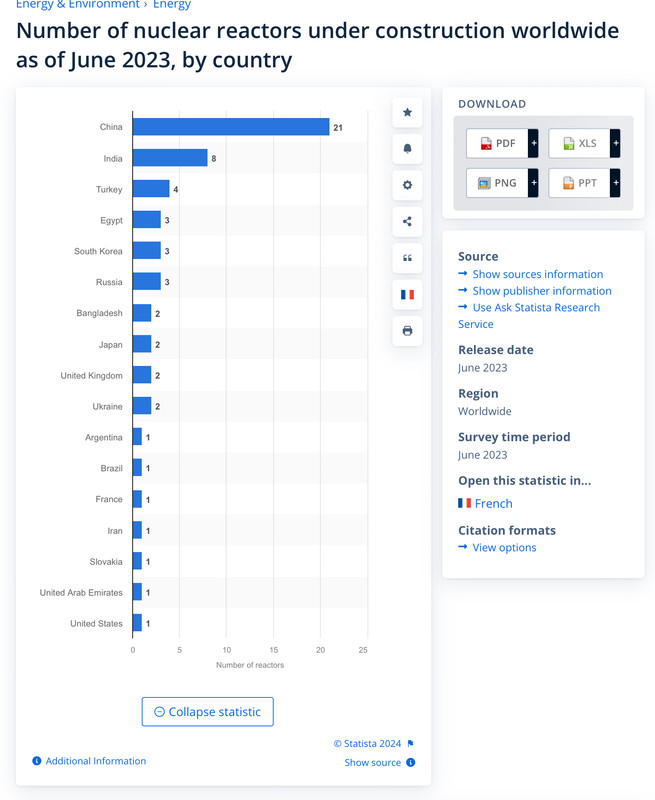
Task: Click the bell notification icon
Action: coord(407,148)
